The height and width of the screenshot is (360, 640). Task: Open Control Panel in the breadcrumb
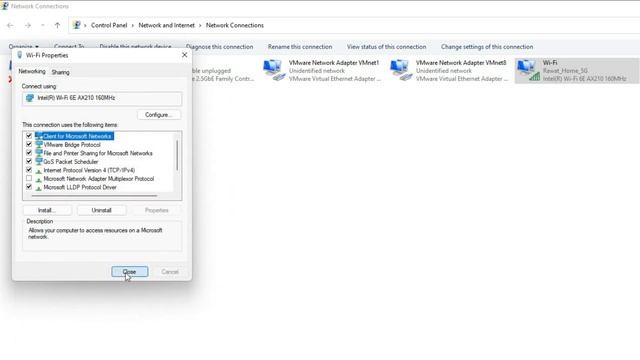coord(109,25)
